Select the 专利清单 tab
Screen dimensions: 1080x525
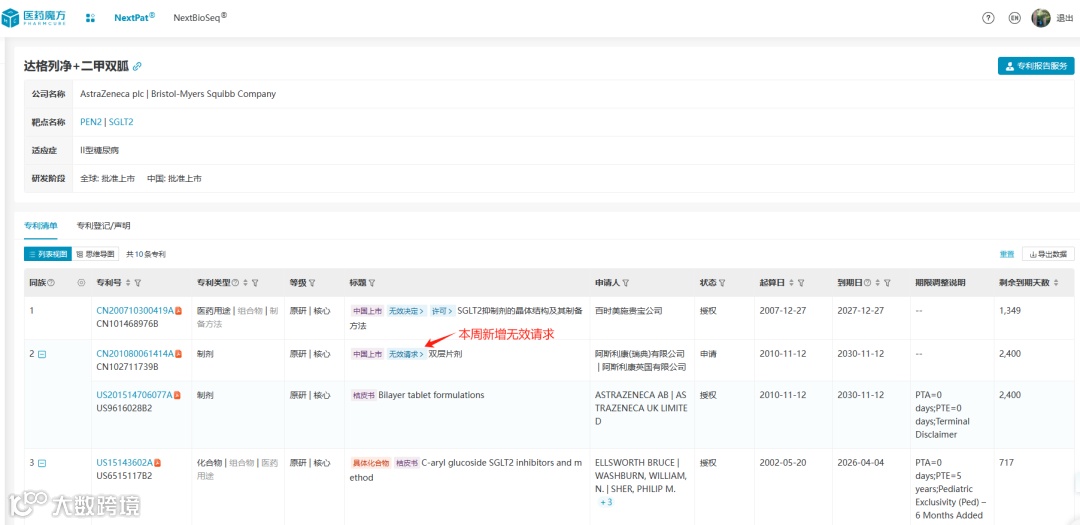(x=41, y=225)
